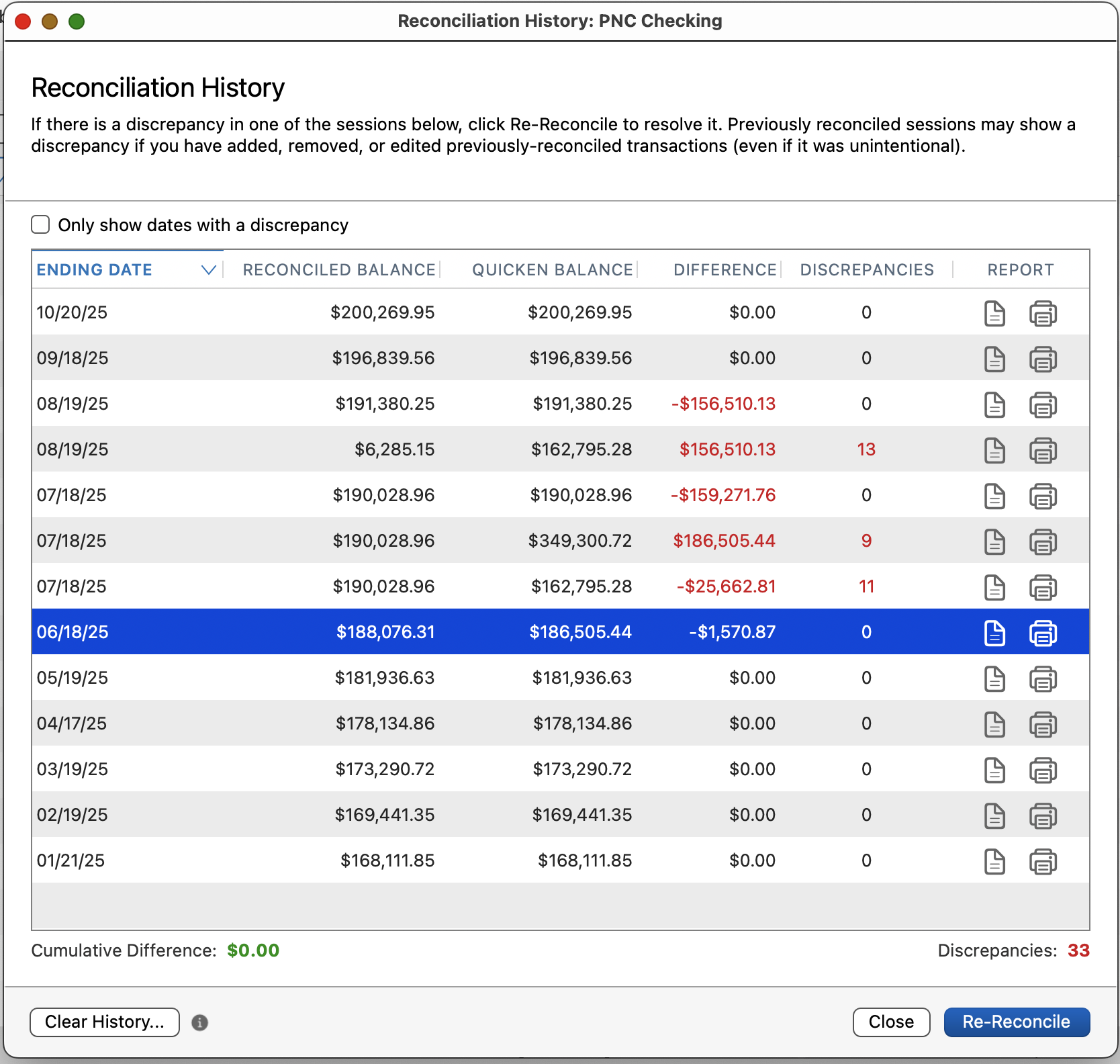Image resolution: width=1120 pixels, height=1064 pixels.
Task: Select the 03/19/25 ending date cell
Action: 73,769
